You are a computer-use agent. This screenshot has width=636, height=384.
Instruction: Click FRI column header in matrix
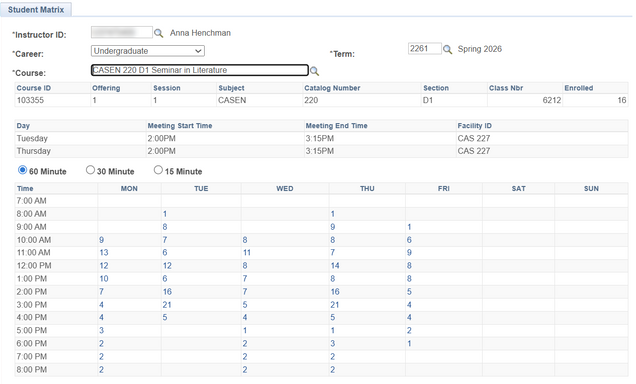click(444, 189)
